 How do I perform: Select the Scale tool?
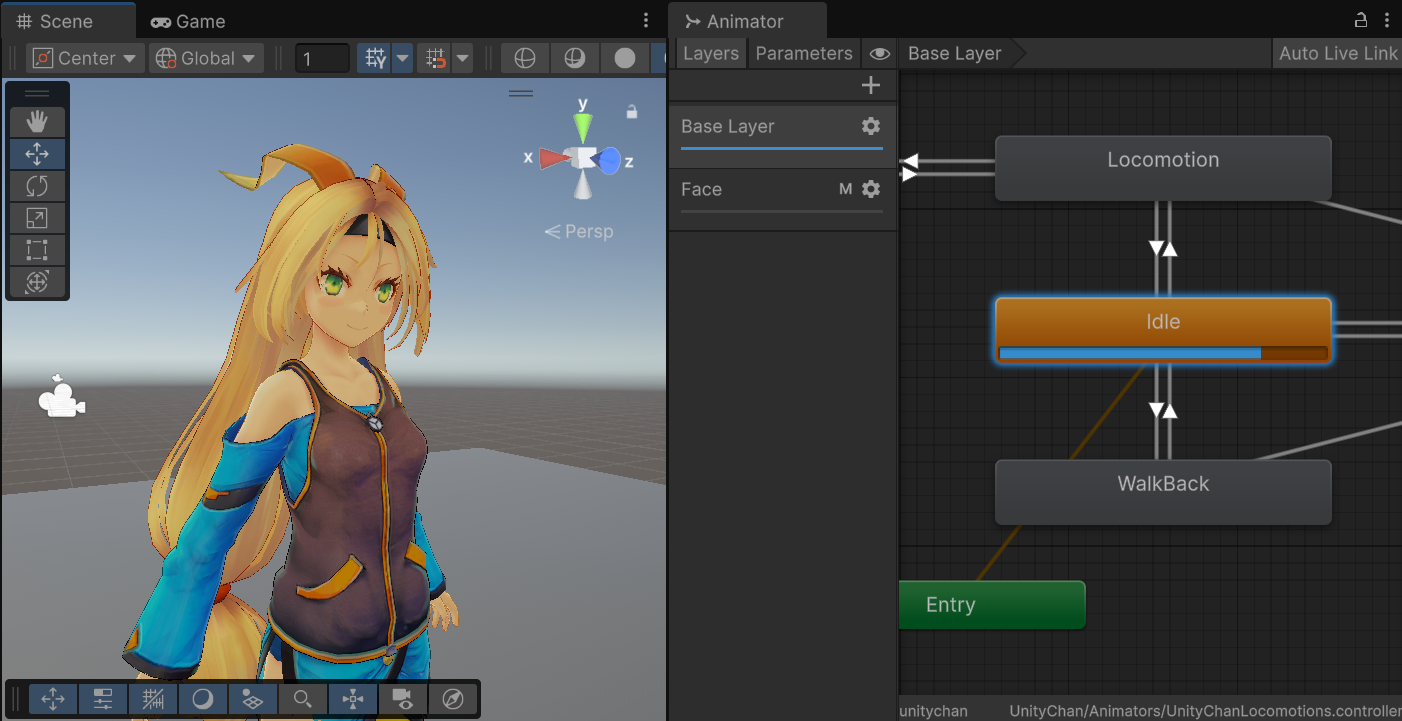[37, 218]
